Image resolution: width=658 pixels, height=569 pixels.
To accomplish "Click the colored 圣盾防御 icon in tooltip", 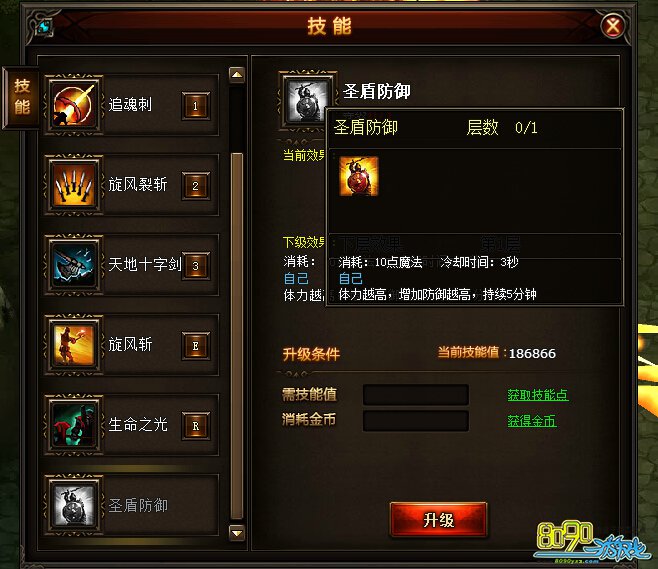I will click(359, 176).
